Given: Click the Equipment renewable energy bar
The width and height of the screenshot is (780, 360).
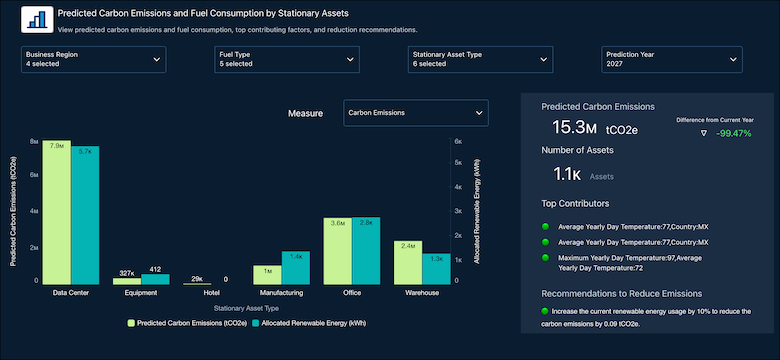Looking at the screenshot, I should 155,279.
